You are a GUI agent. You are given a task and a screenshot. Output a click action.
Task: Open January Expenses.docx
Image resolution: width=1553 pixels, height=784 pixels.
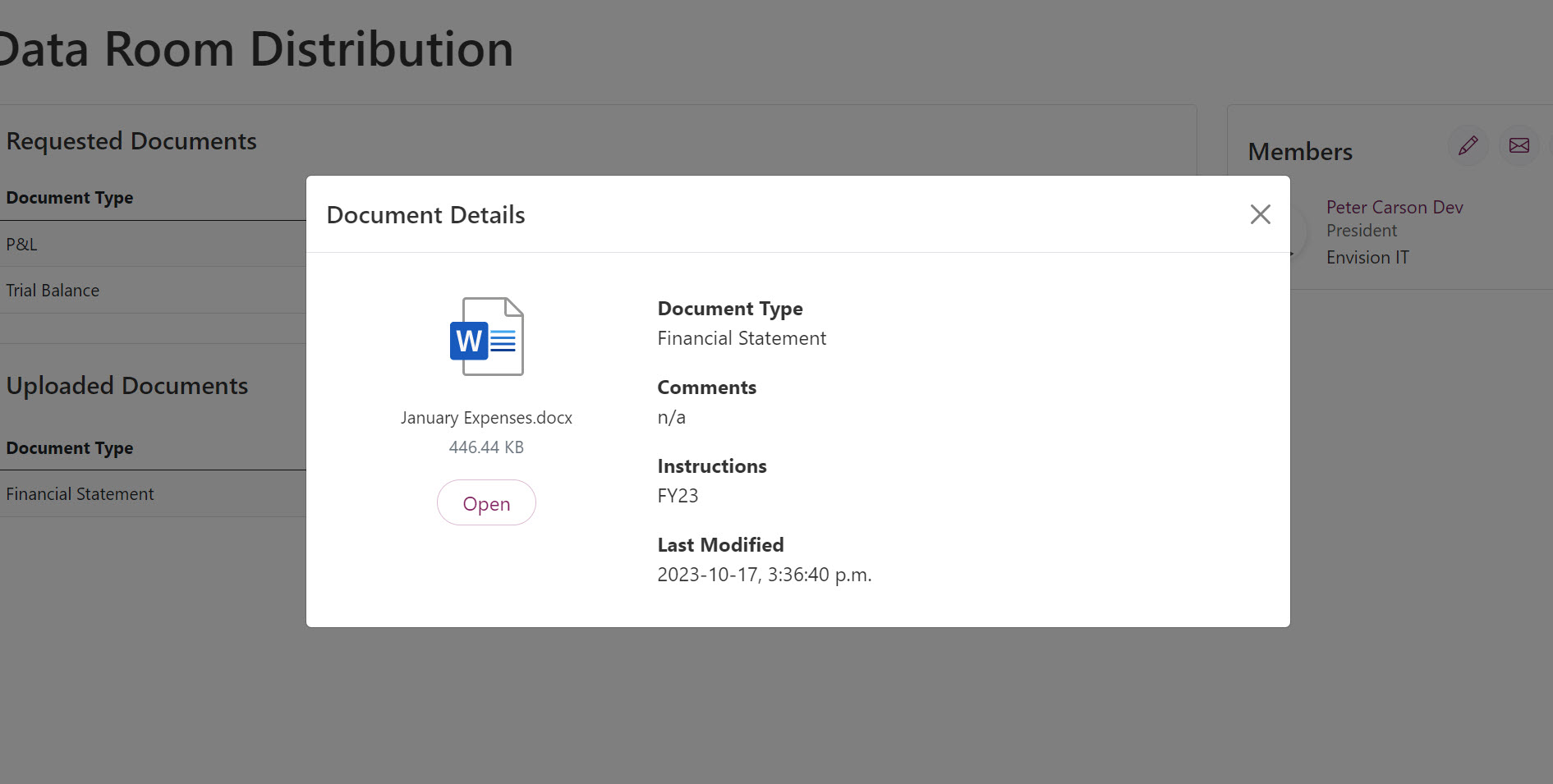(x=486, y=502)
